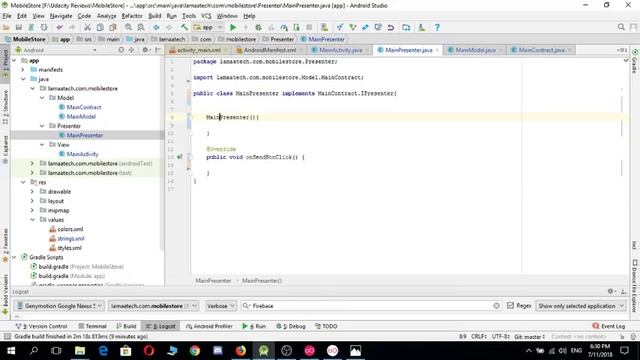Collapse the Model package node
Image resolution: width=640 pixels, height=360 pixels.
[x=42, y=98]
